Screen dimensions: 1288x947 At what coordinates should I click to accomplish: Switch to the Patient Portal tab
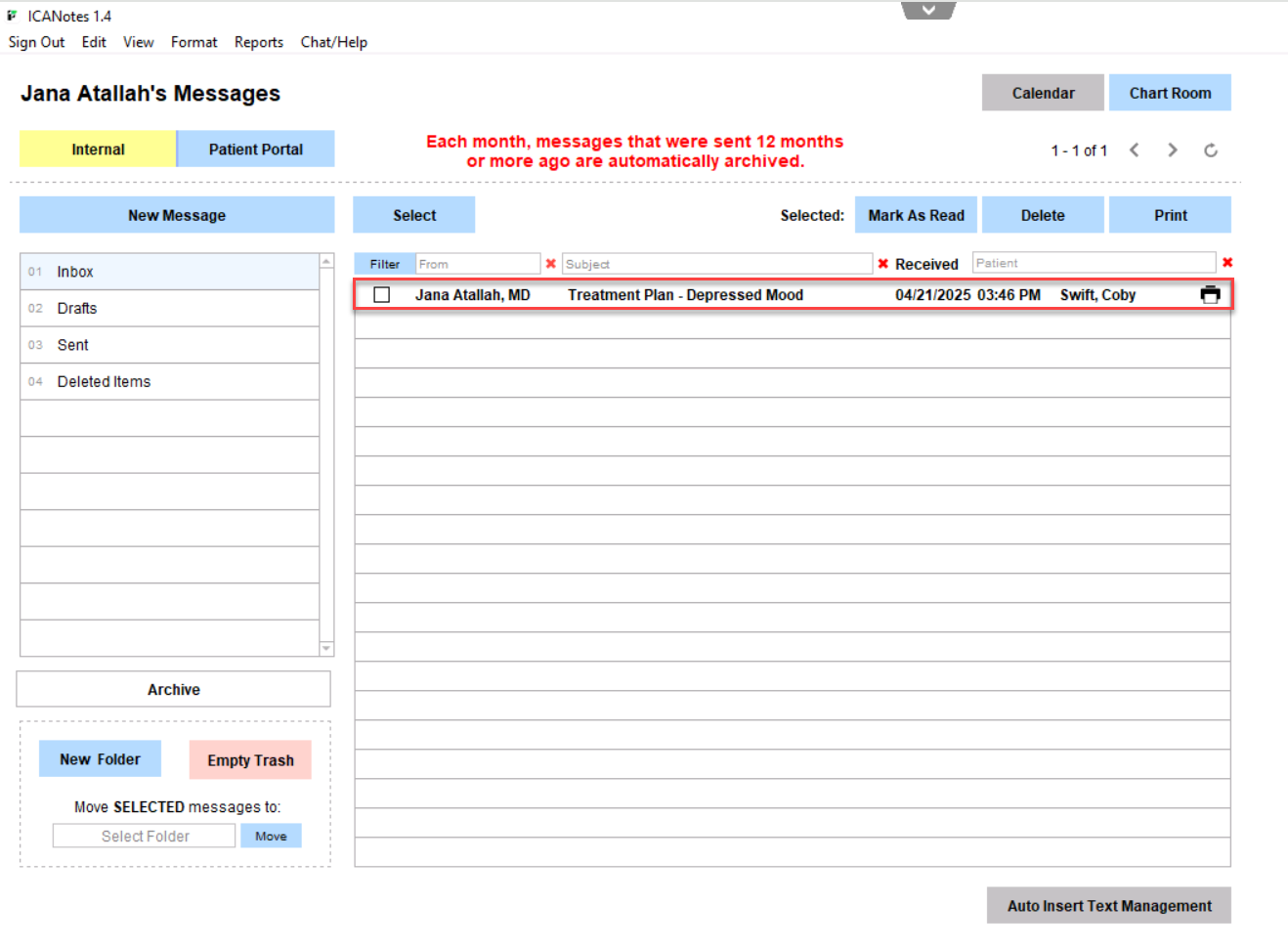coord(255,150)
